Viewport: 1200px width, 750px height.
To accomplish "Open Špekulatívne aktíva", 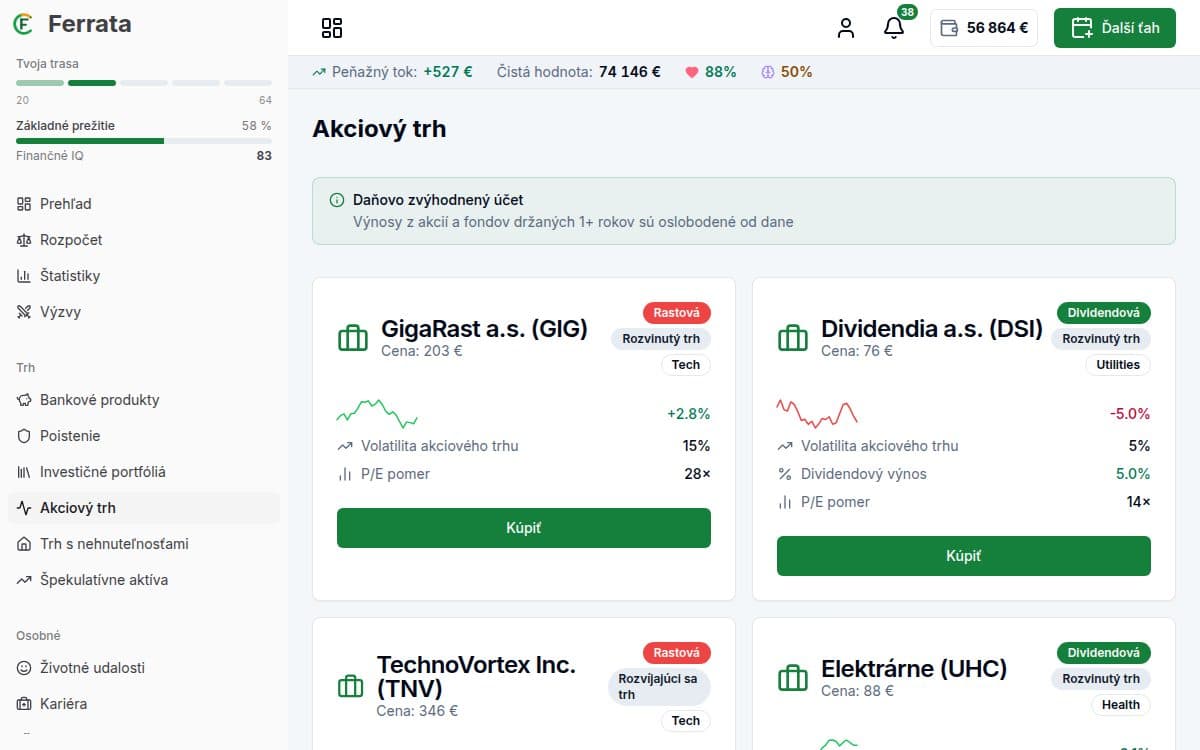I will (144, 580).
